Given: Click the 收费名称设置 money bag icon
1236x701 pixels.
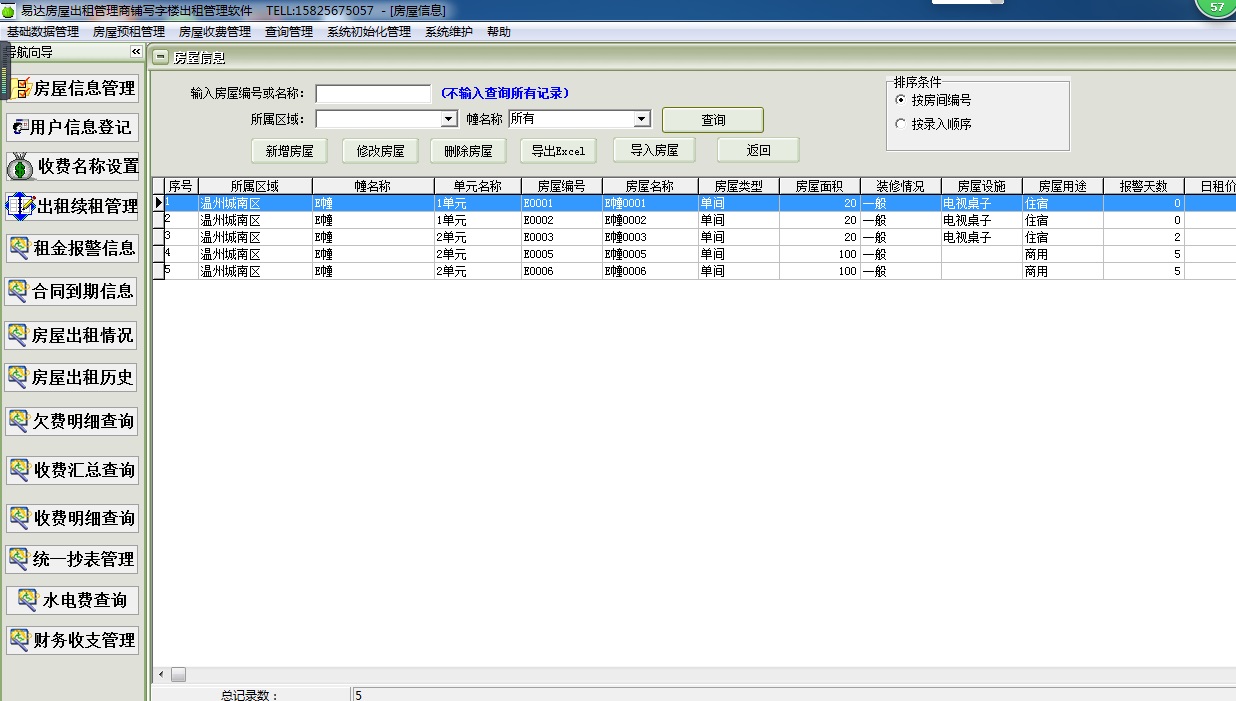Looking at the screenshot, I should coord(21,166).
